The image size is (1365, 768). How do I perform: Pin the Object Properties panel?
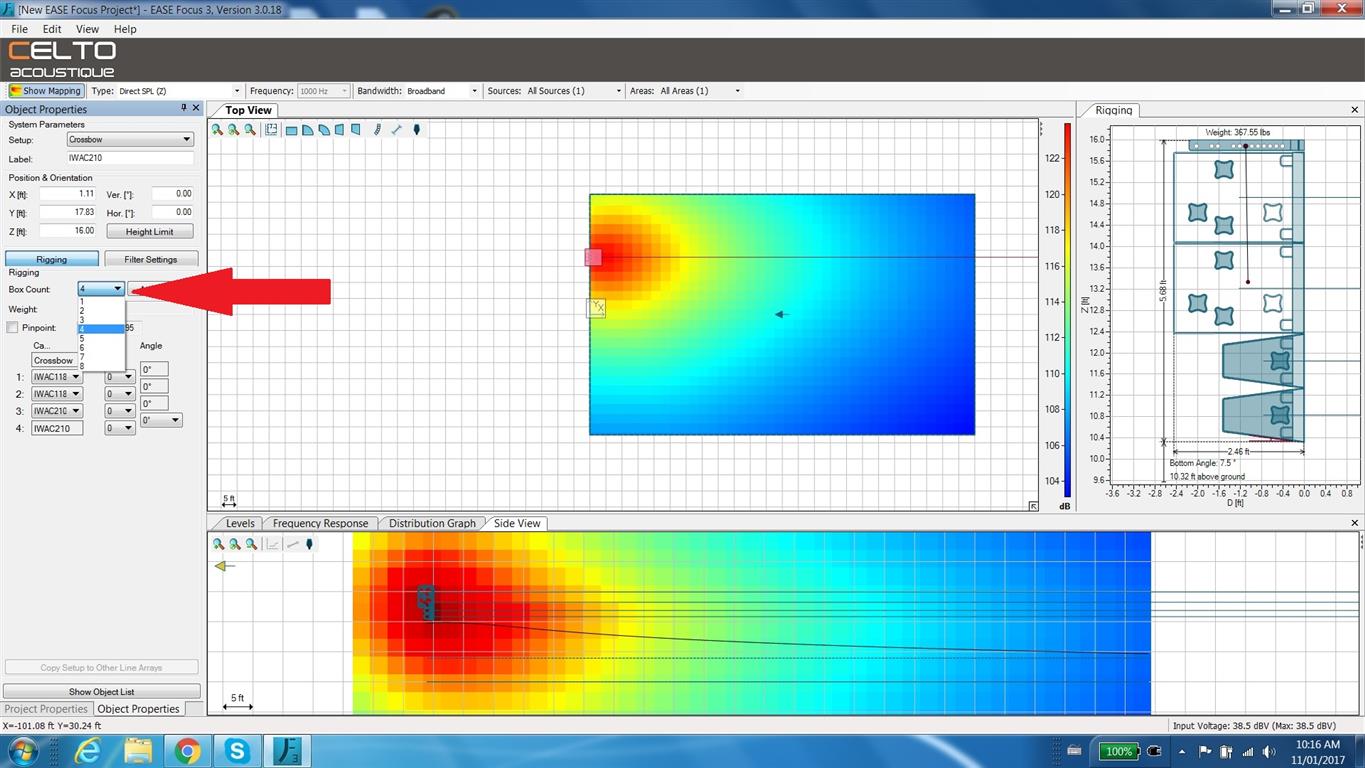tap(183, 108)
